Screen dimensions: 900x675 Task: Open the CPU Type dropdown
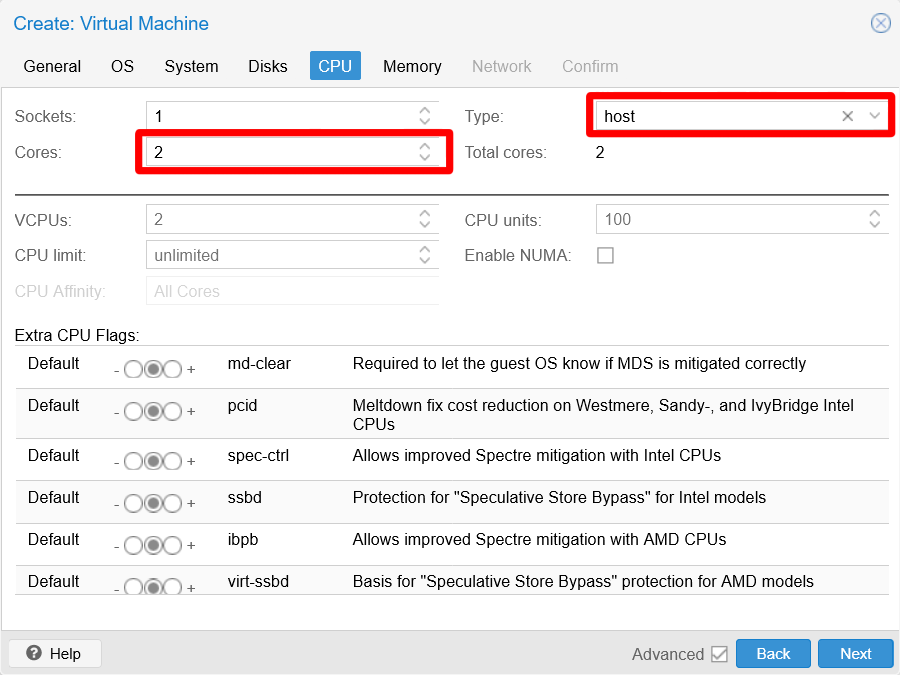point(874,116)
